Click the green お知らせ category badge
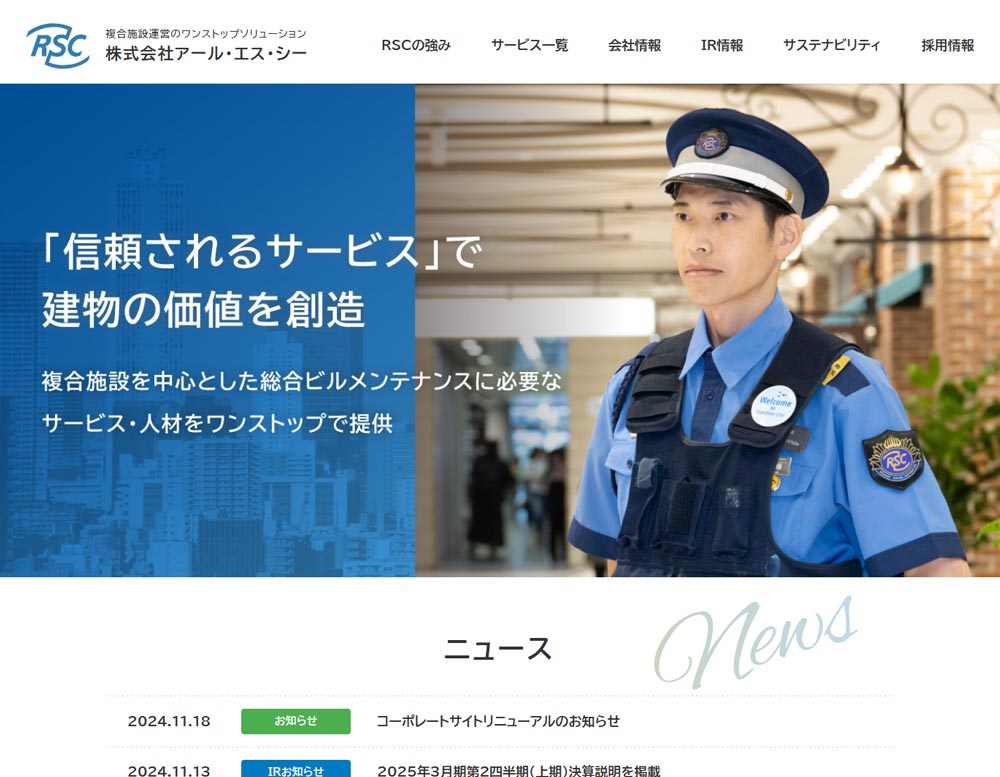1000x777 pixels. click(x=296, y=721)
